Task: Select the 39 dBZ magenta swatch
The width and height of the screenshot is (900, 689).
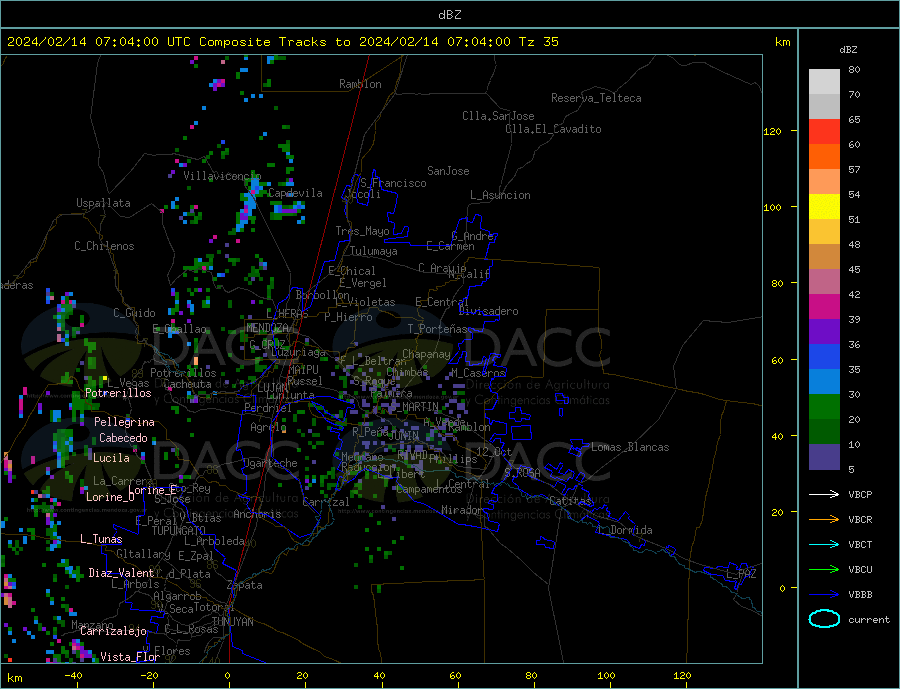Action: [824, 307]
